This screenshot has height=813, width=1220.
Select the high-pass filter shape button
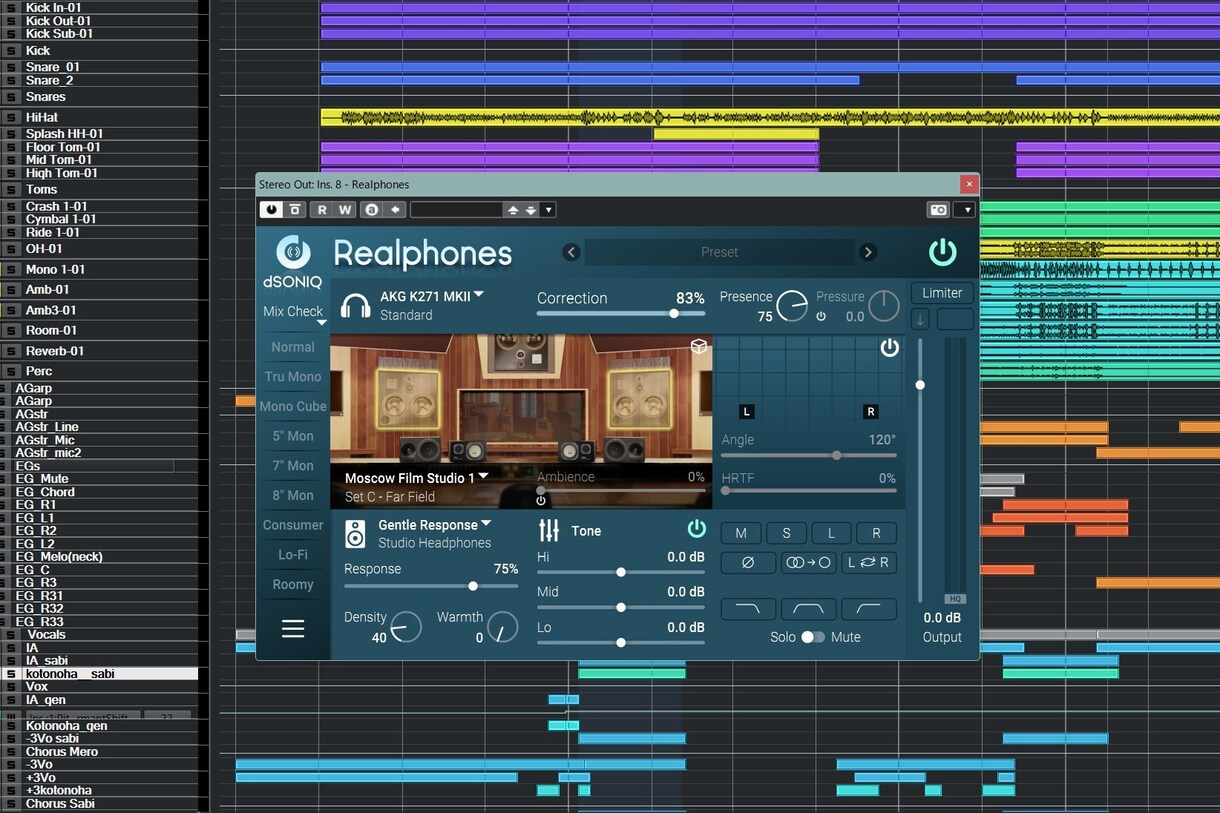tap(868, 608)
